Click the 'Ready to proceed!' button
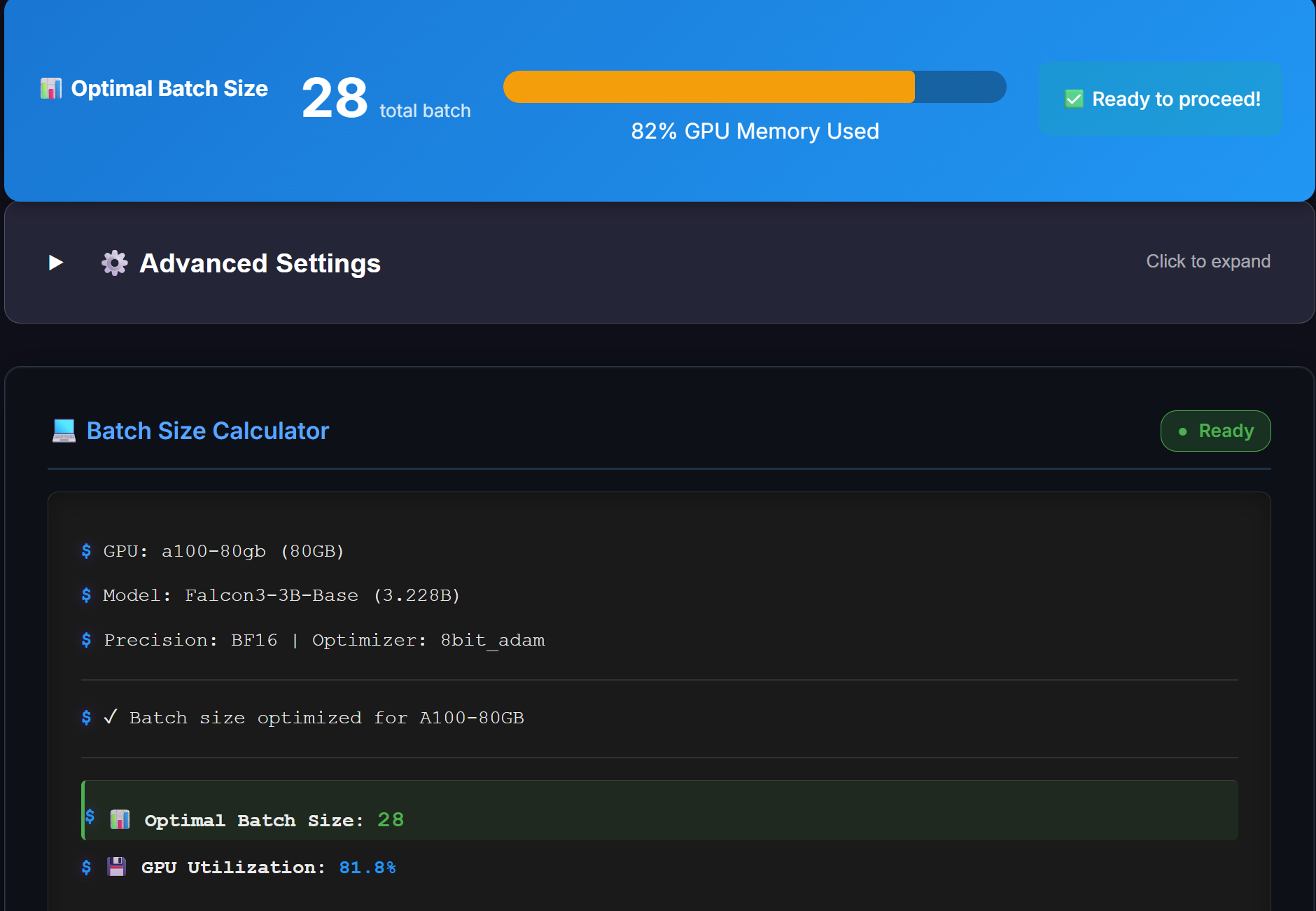 click(1160, 99)
